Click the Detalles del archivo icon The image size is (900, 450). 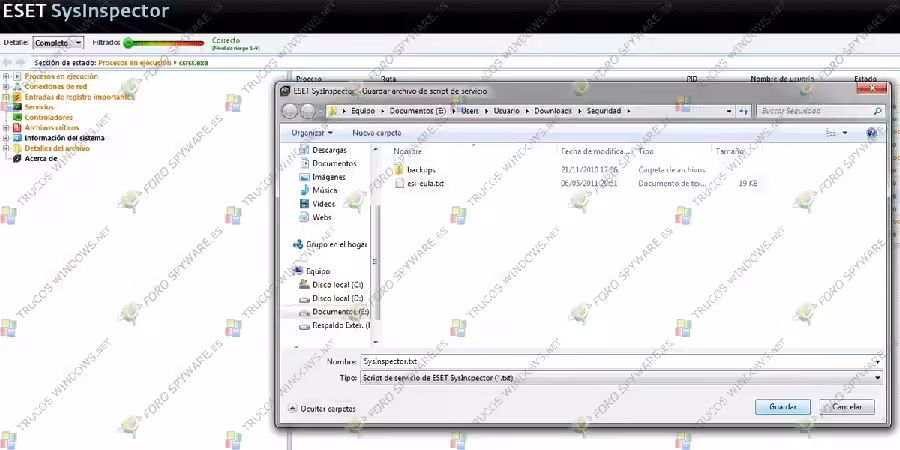click(17, 148)
